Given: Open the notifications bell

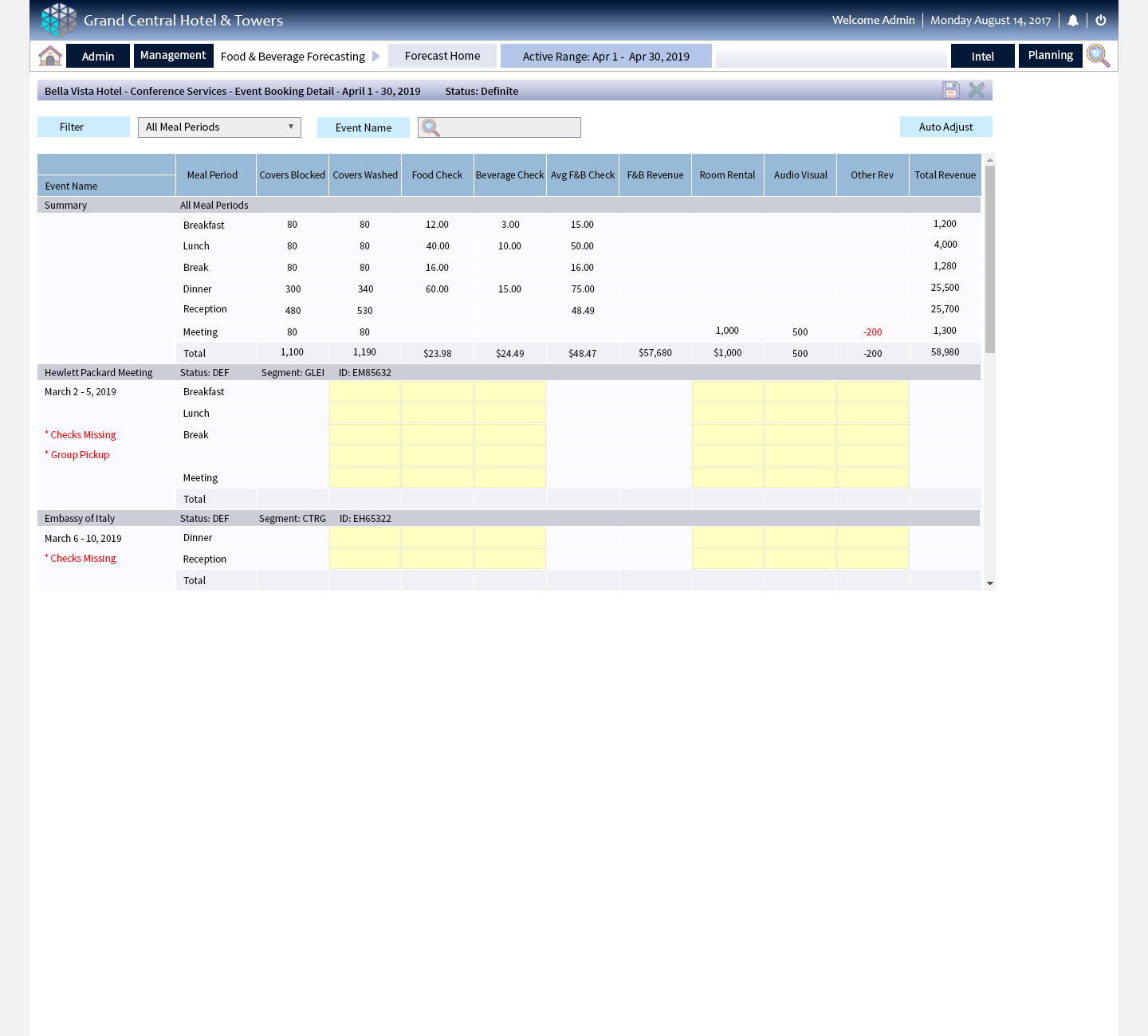Looking at the screenshot, I should point(1073,21).
